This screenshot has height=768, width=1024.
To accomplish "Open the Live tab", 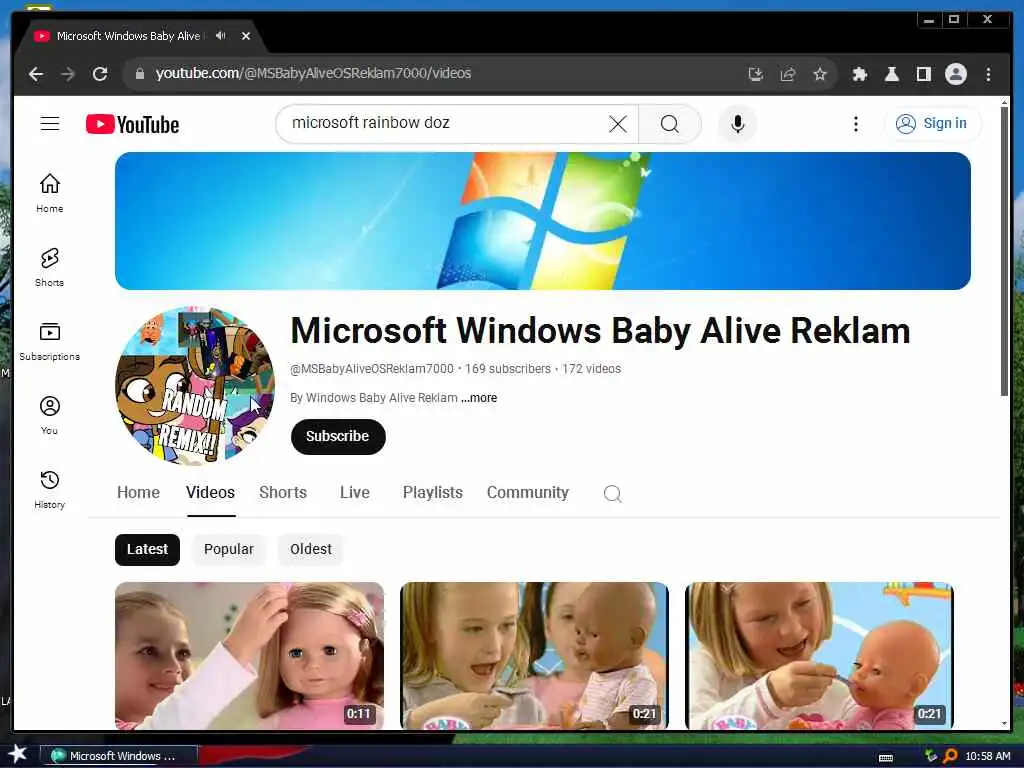I will (355, 492).
